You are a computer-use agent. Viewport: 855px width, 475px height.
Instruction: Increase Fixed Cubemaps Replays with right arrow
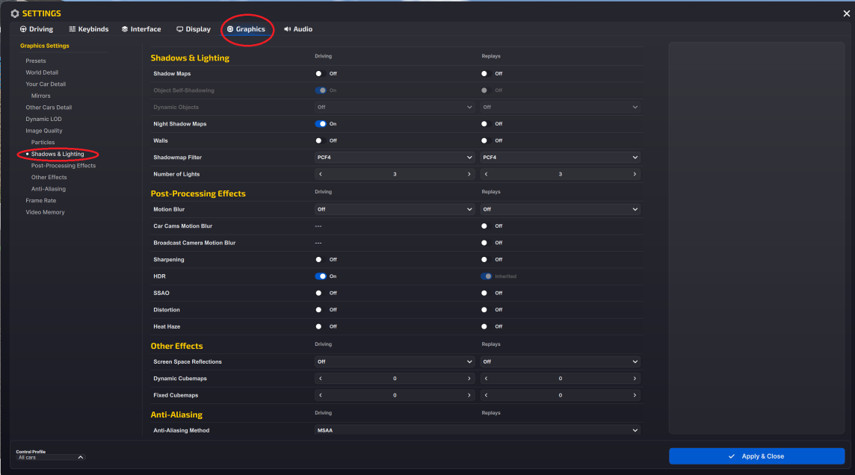[x=635, y=395]
